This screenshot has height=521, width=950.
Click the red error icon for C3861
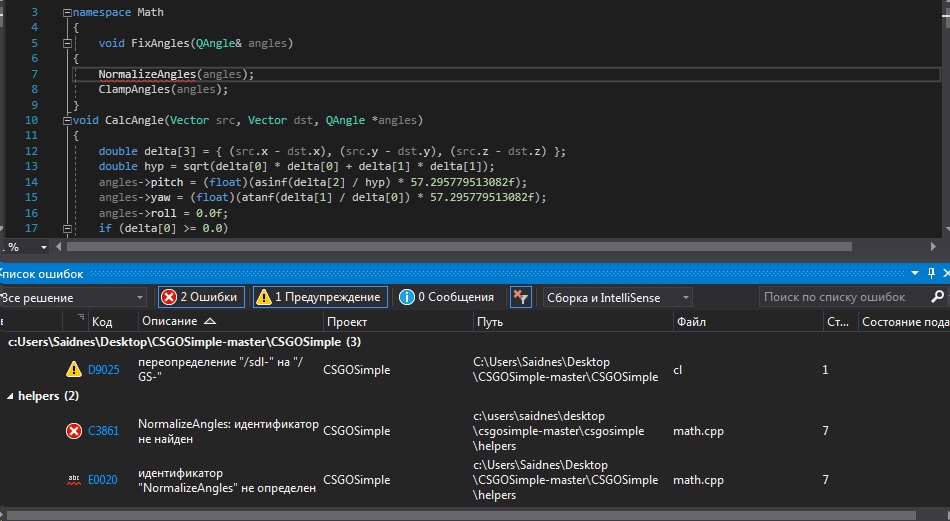coord(74,431)
